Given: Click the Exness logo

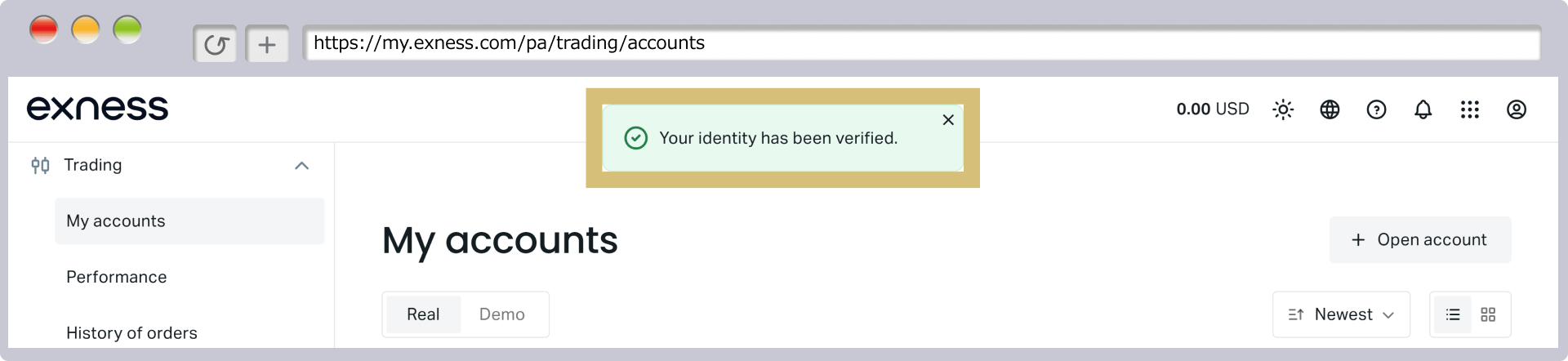Looking at the screenshot, I should [x=97, y=108].
